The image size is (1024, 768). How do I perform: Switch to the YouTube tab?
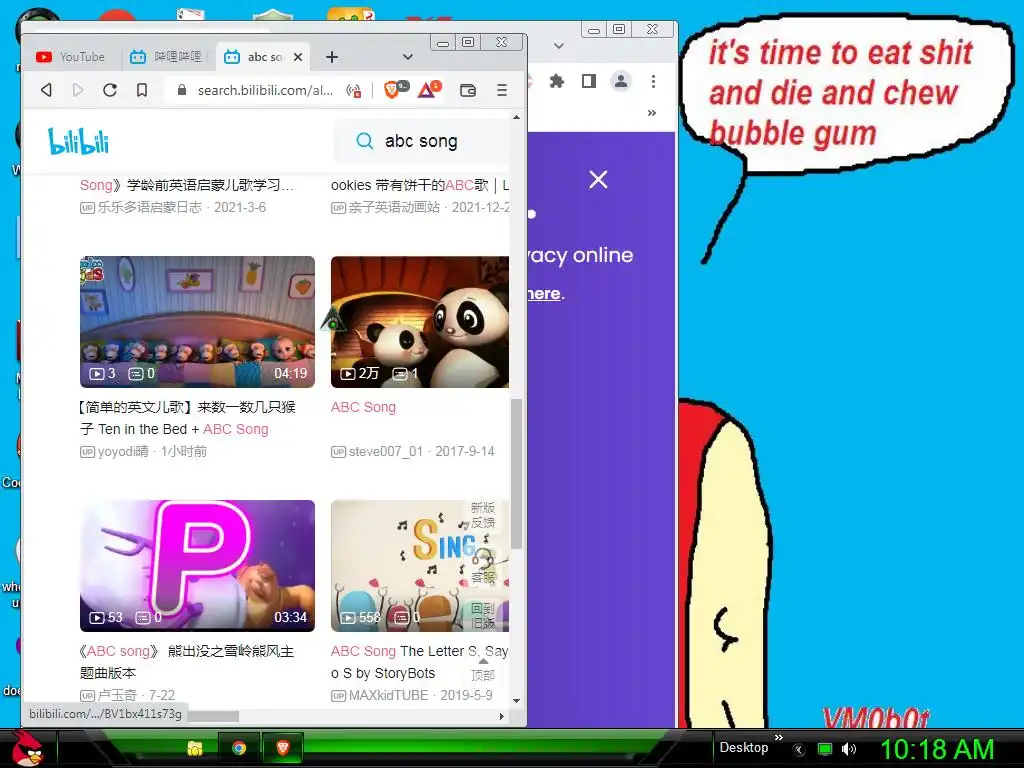point(71,57)
